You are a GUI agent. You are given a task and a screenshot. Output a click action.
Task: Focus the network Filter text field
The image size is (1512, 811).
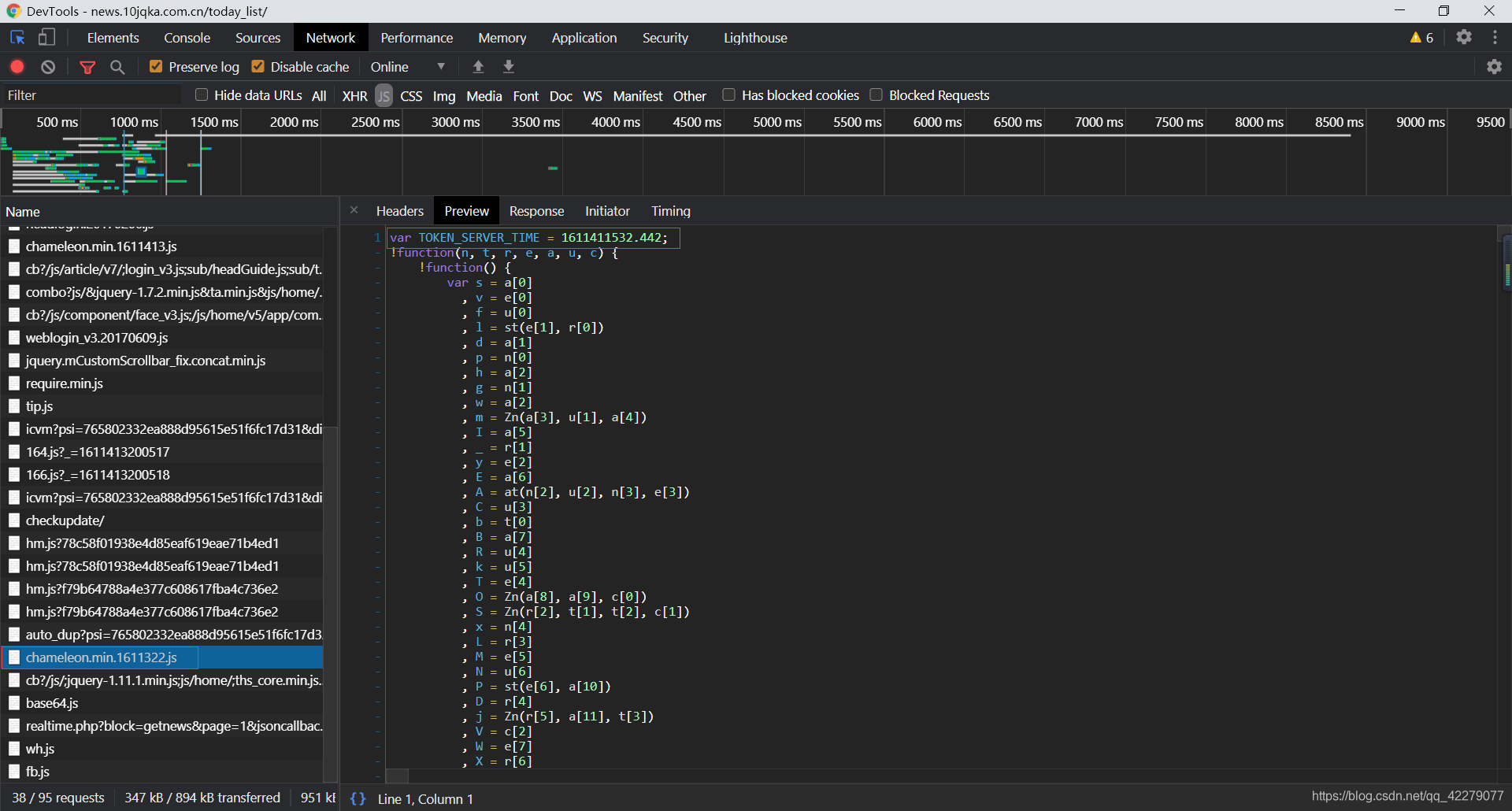click(93, 95)
